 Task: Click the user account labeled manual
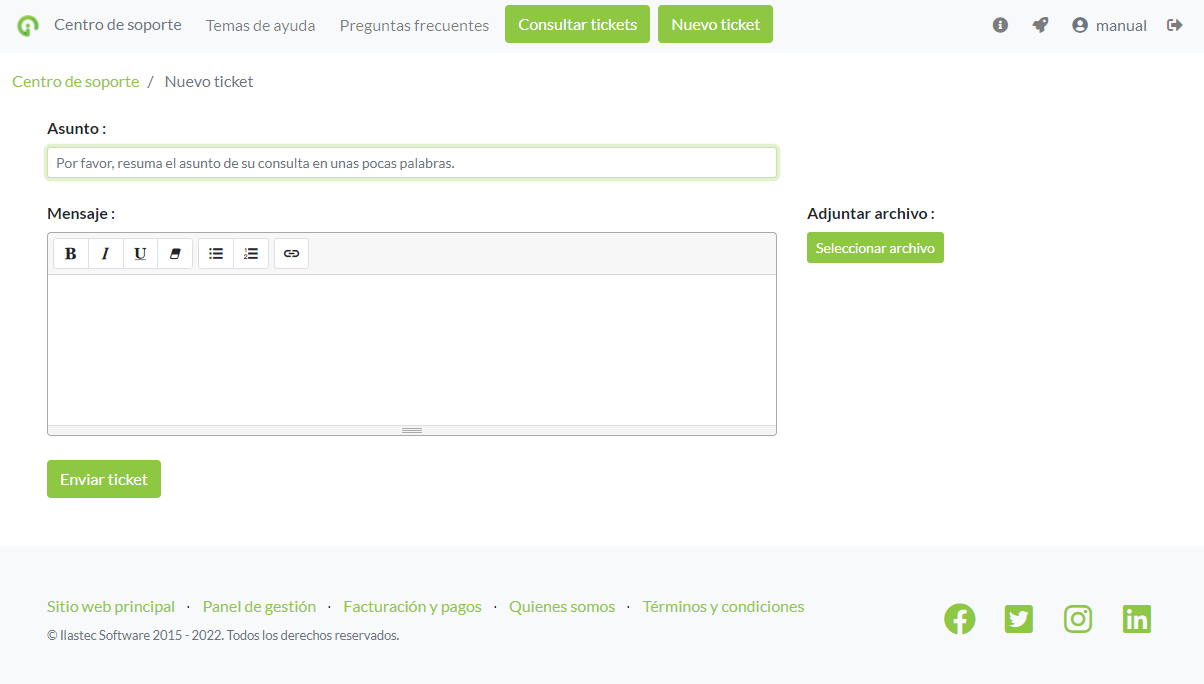pos(1110,25)
